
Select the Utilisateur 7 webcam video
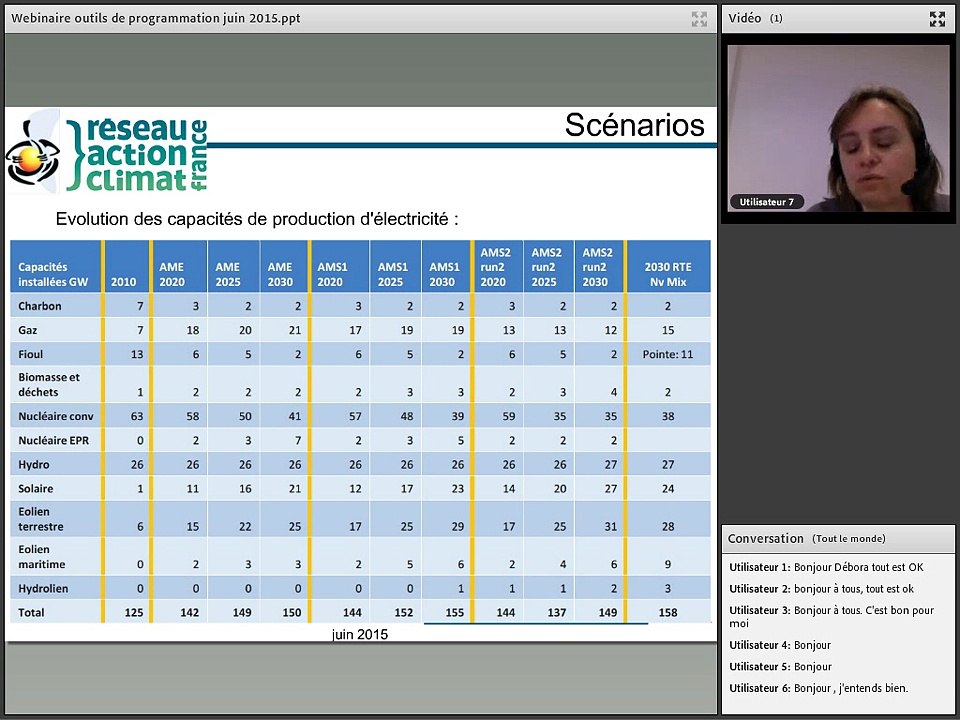pyautogui.click(x=838, y=128)
